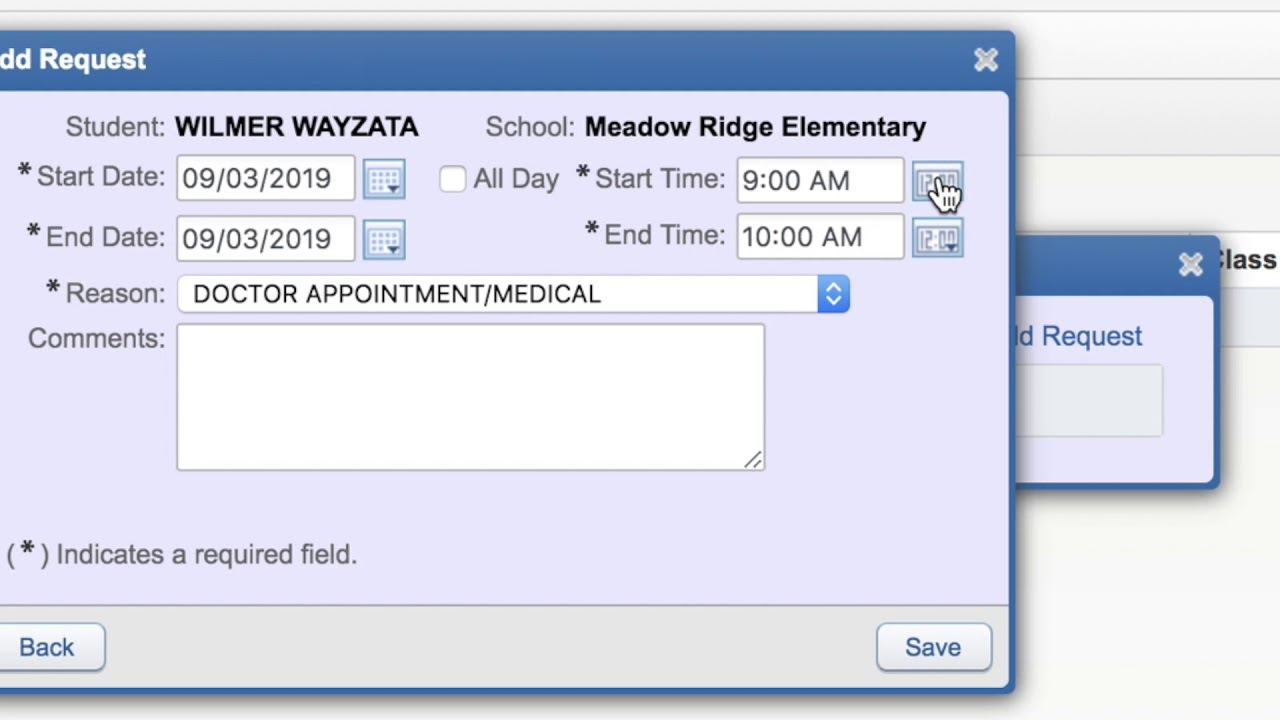
Task: Click the Add Request dialog title bar
Action: pyautogui.click(x=500, y=60)
